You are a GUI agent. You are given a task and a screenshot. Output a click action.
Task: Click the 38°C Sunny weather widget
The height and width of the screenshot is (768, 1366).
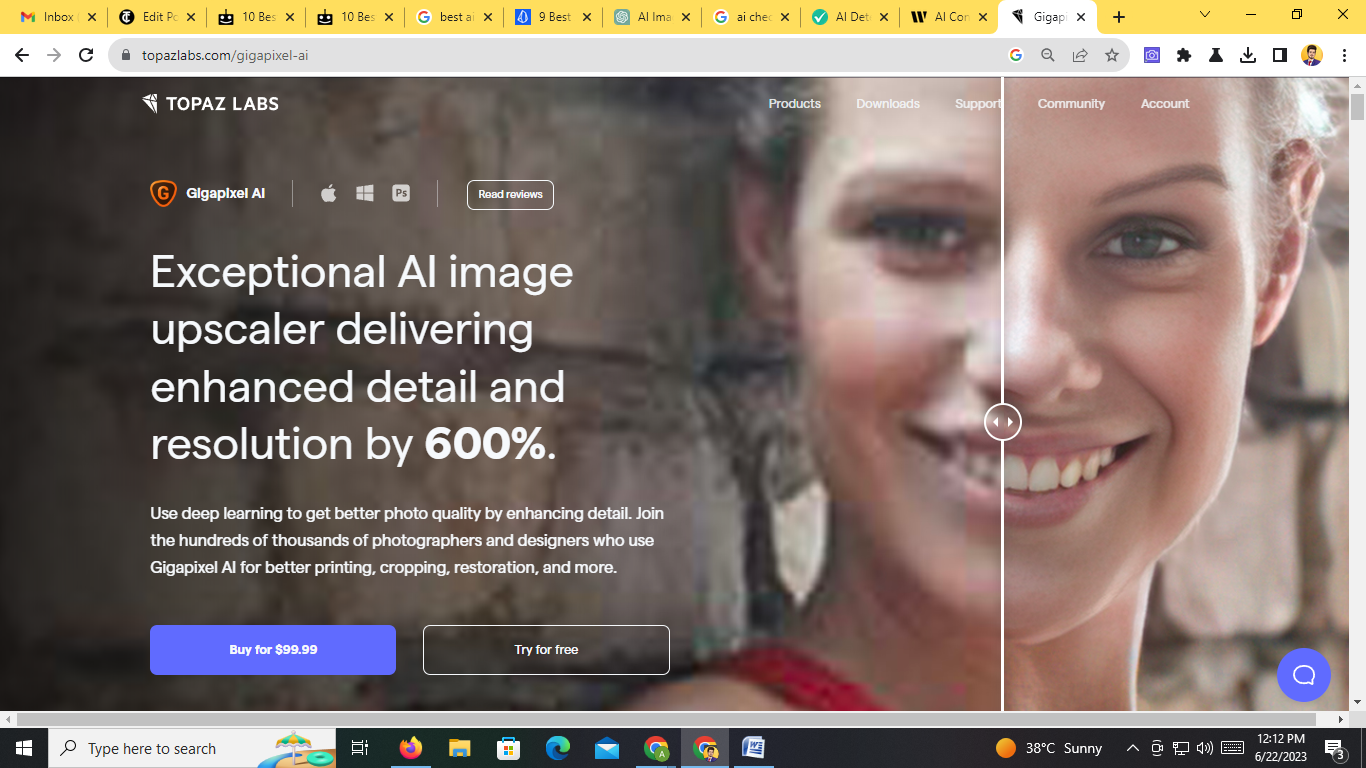[1049, 748]
